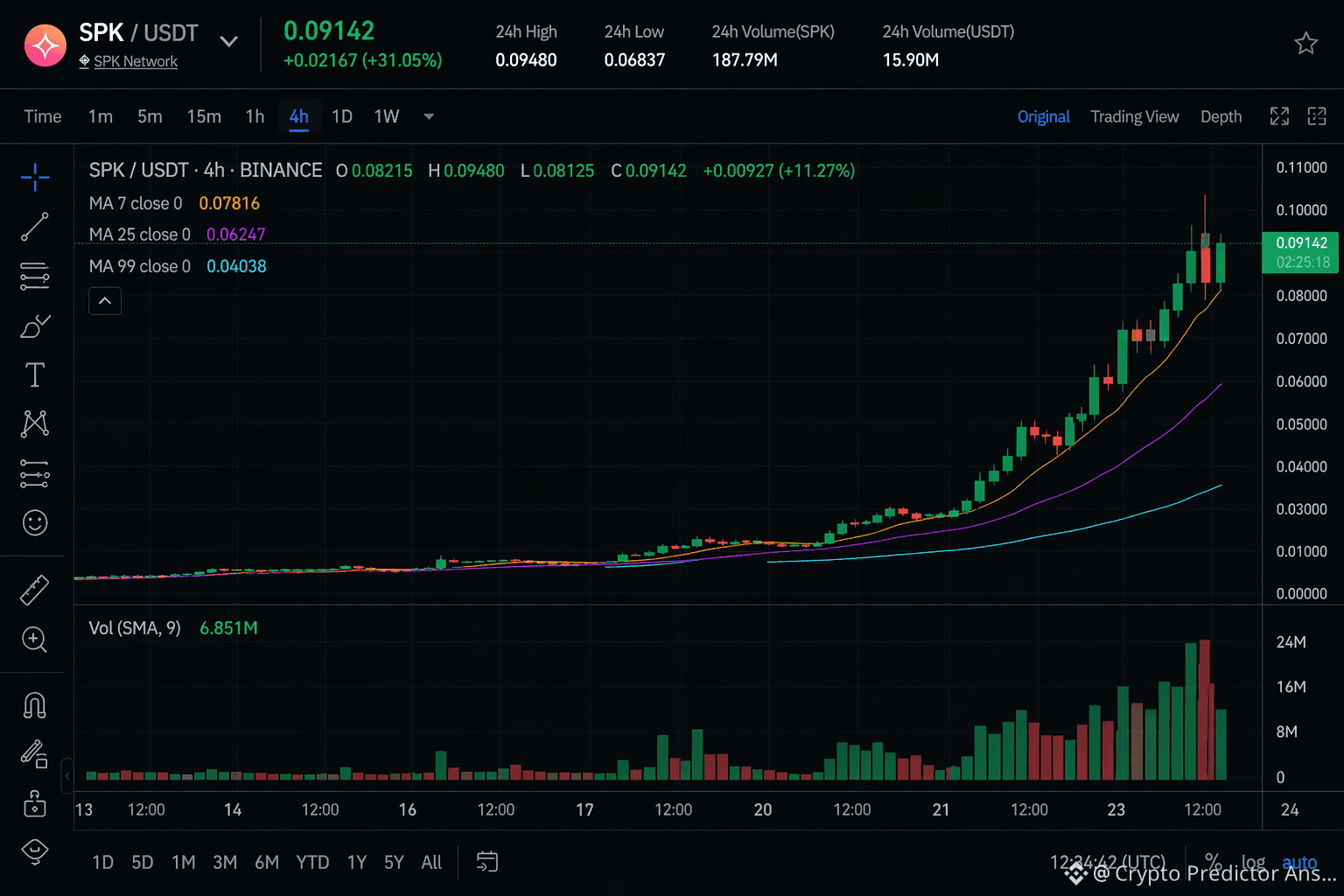Expand more time interval options
The image size is (1344, 896).
click(x=429, y=116)
